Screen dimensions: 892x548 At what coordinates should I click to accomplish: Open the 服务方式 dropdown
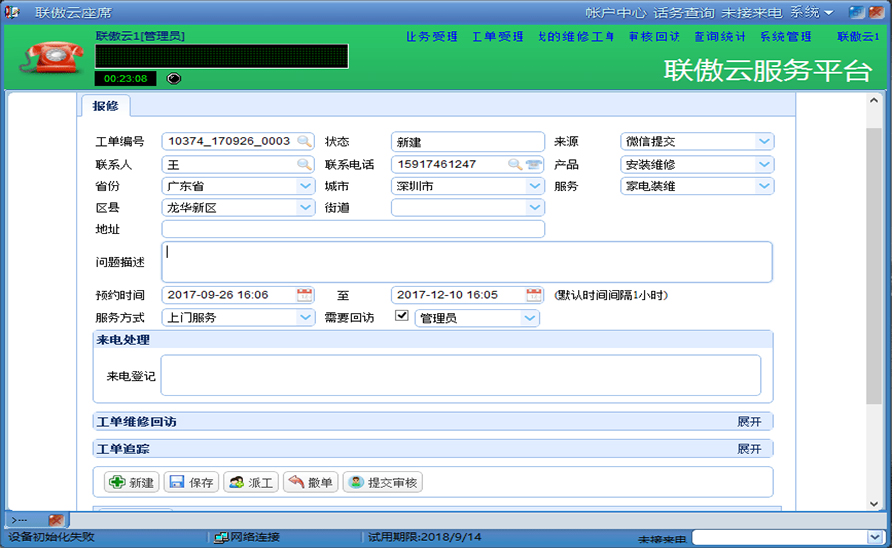coord(305,318)
